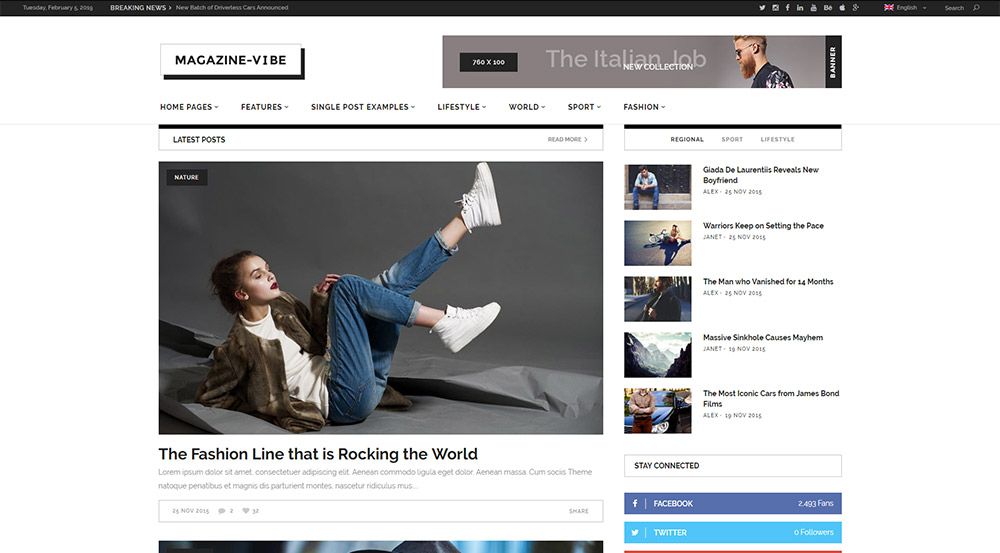
Task: Click the YouTube icon in top bar
Action: (x=813, y=7)
